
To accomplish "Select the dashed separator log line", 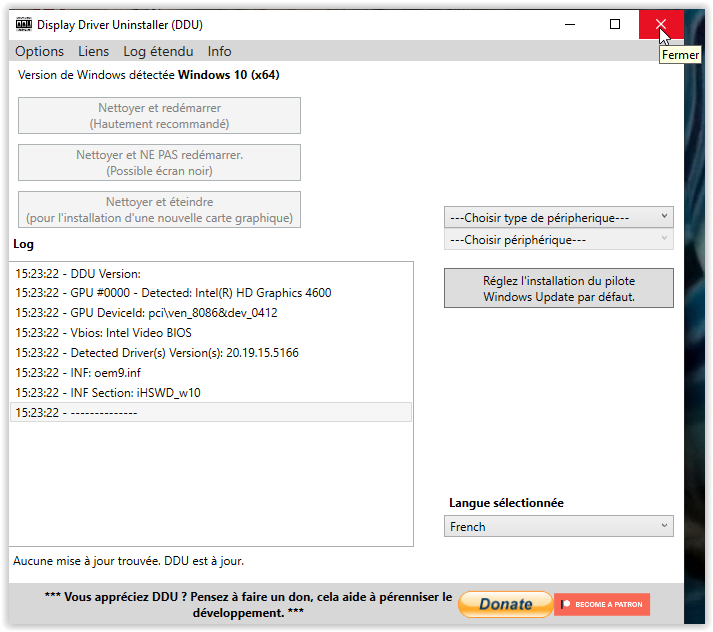I will pos(211,412).
